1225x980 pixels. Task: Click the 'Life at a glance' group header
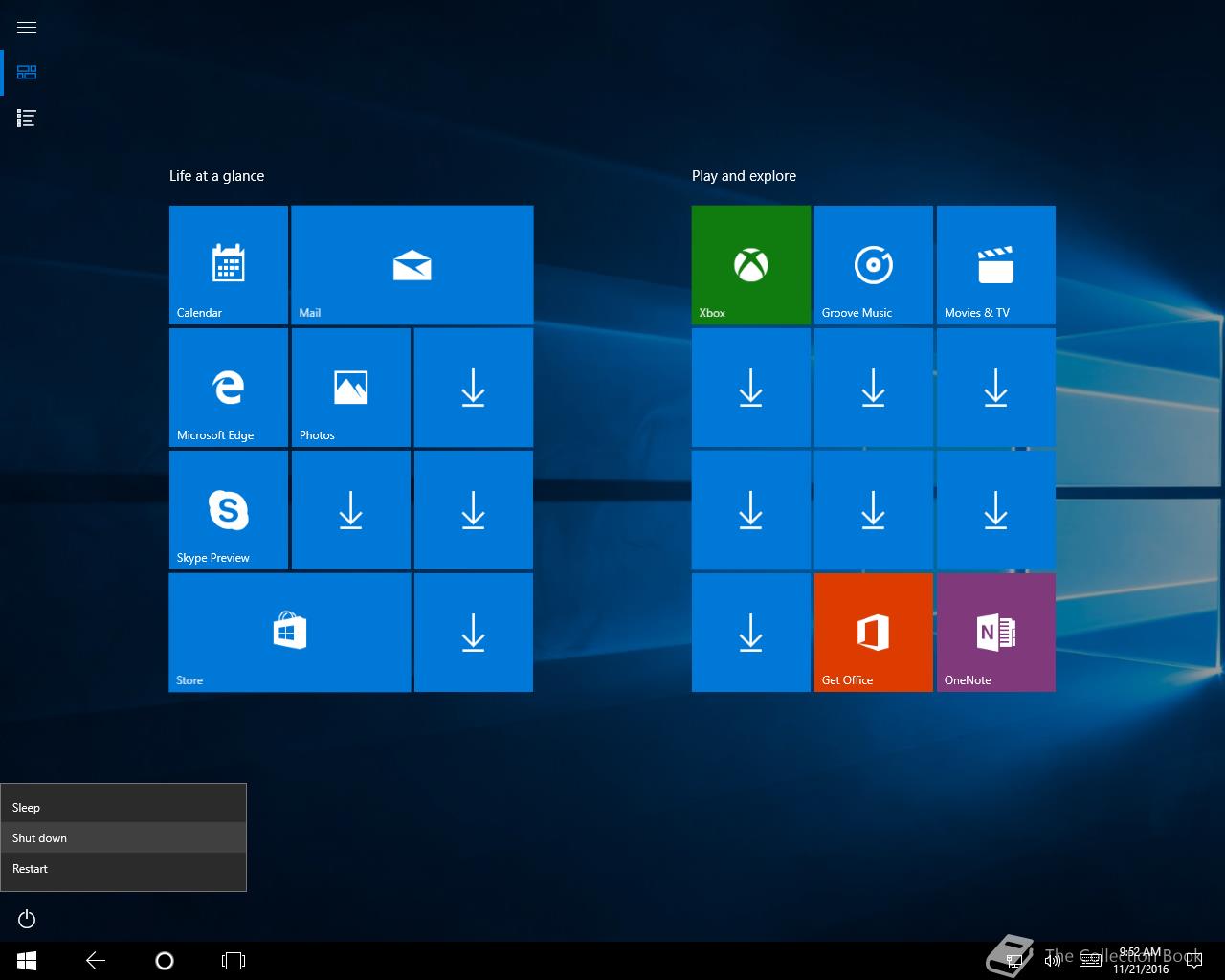click(x=217, y=176)
